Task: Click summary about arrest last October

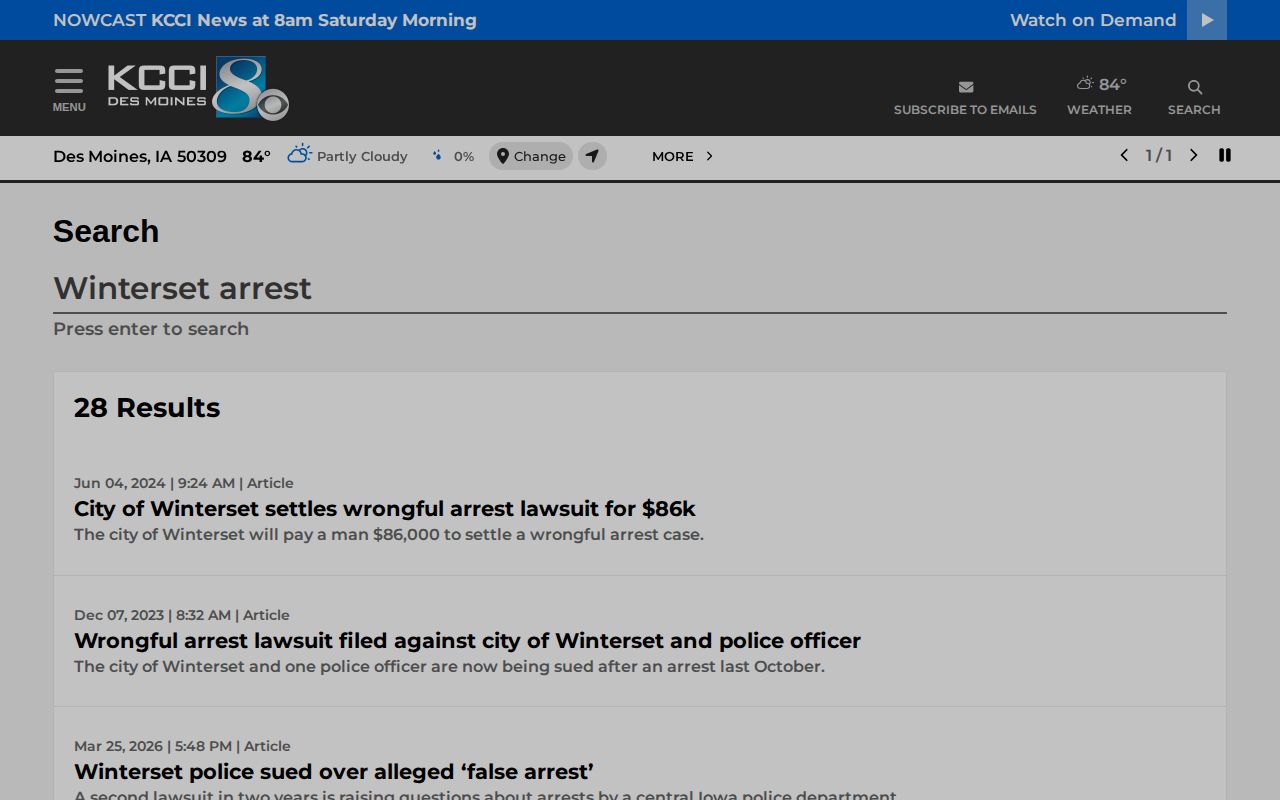Action: coord(449,666)
